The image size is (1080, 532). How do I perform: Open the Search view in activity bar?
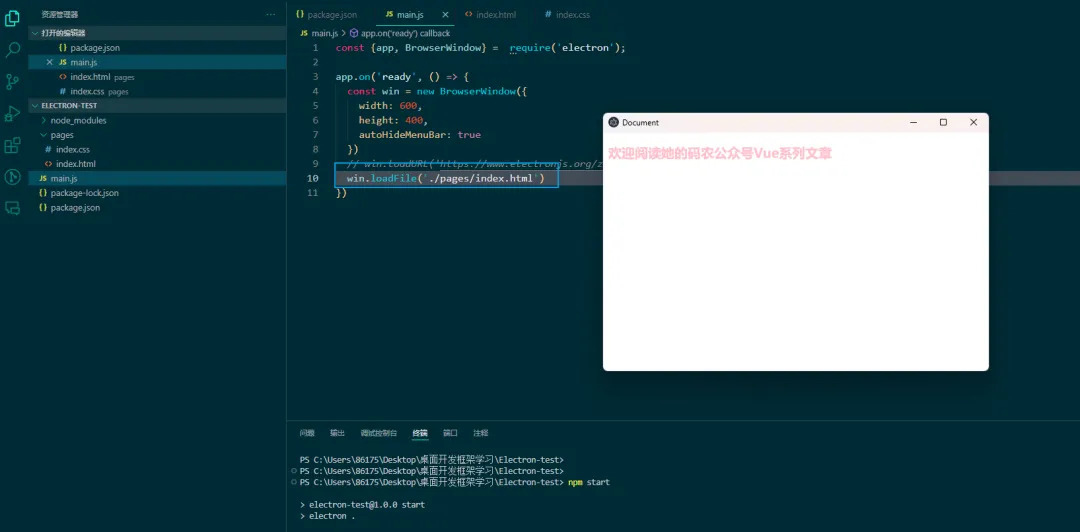pyautogui.click(x=12, y=50)
